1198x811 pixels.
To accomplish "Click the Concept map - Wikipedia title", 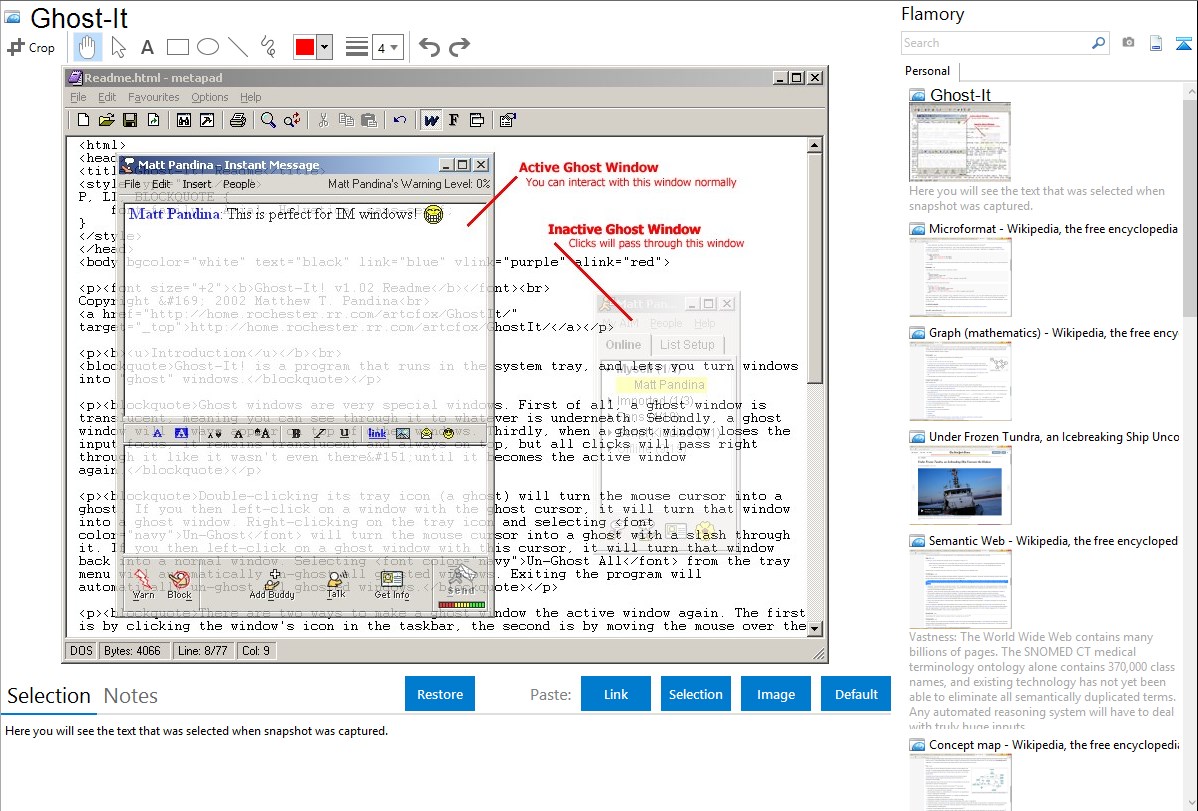I will click(x=1054, y=744).
